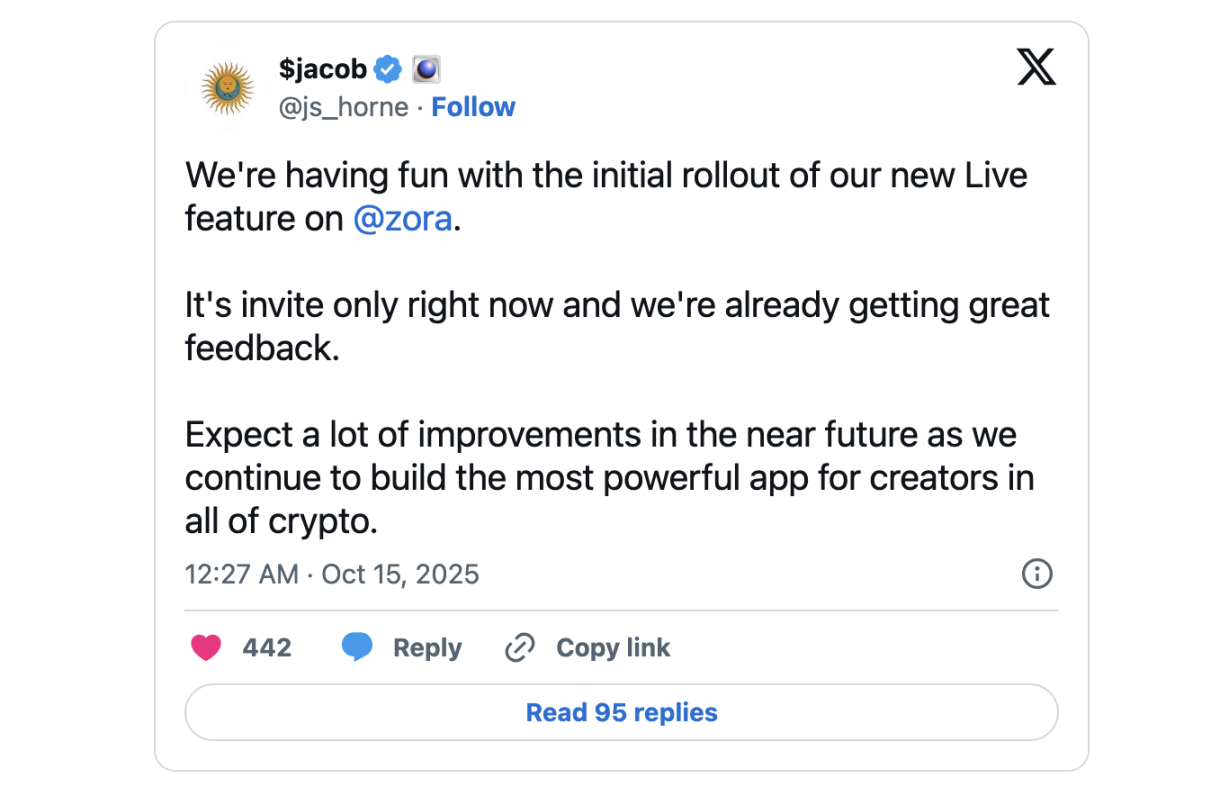Open the @js_horne handle

click(x=343, y=107)
